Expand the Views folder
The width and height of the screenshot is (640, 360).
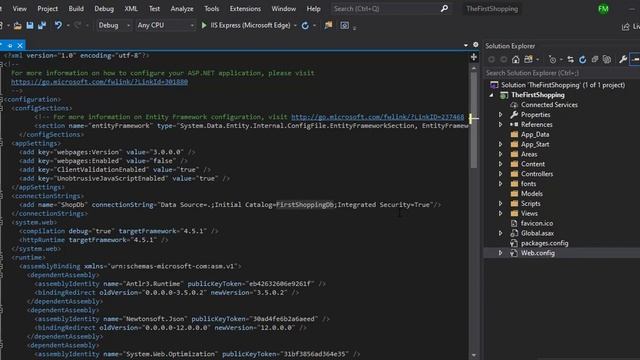pos(501,213)
